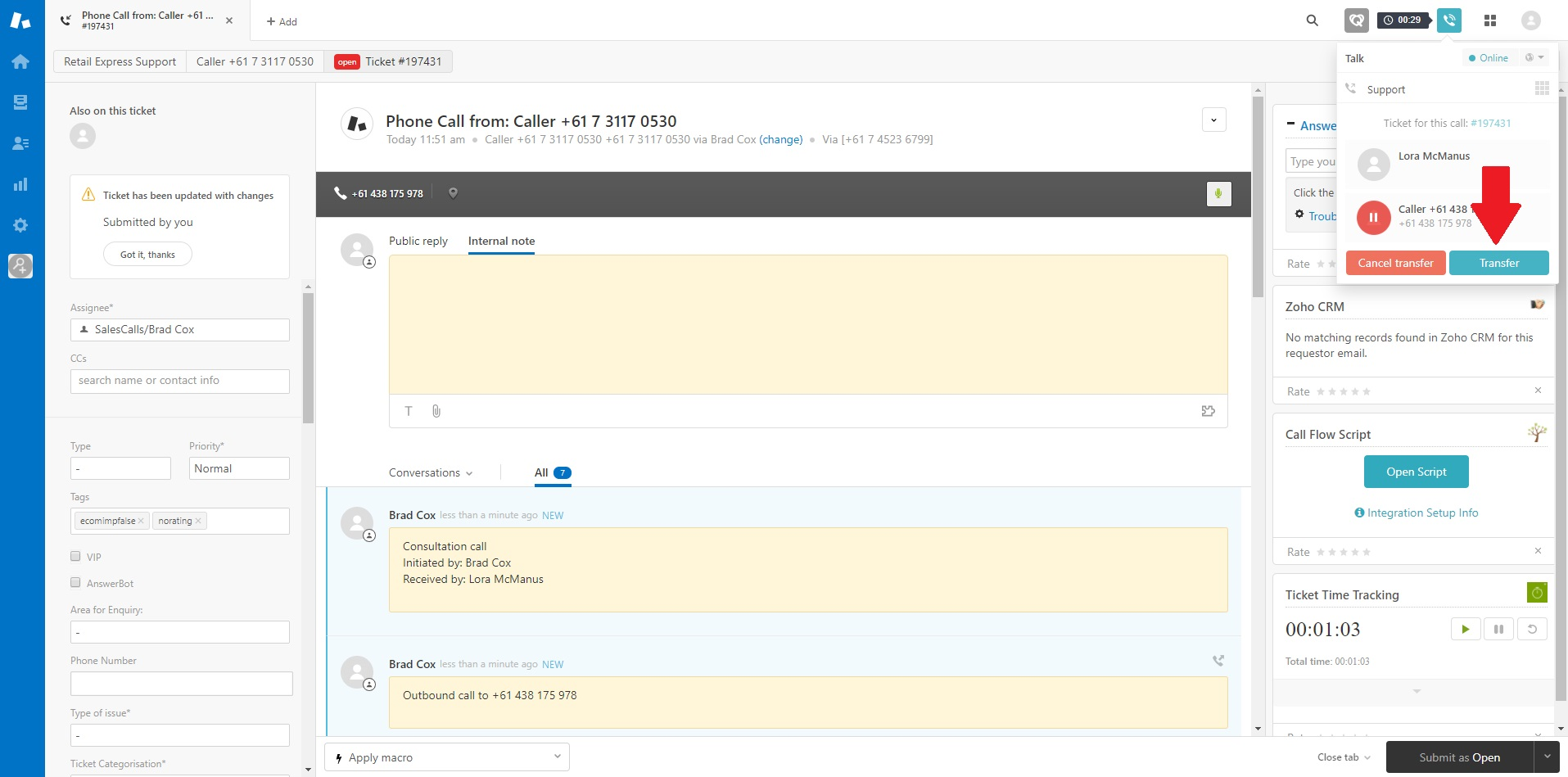Click the call timer 00:29 indicator
The height and width of the screenshot is (777, 1568).
[x=1403, y=20]
